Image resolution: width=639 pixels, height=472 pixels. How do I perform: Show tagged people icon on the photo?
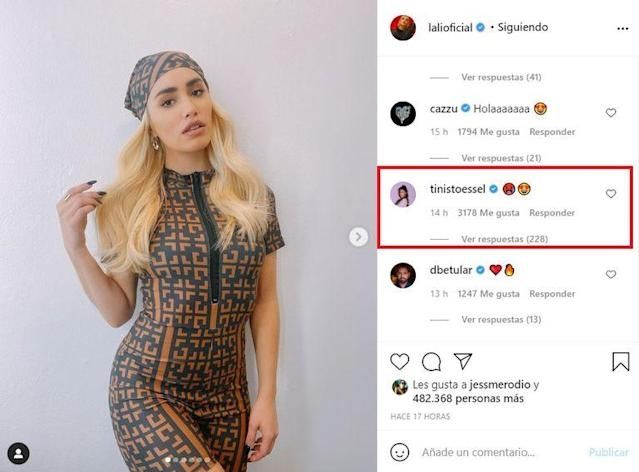click(18, 453)
